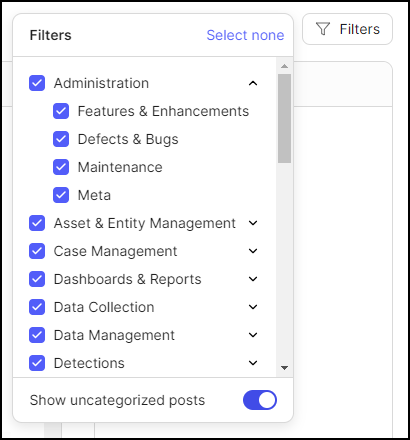This screenshot has width=410, height=440.
Task: Click the funnel icon on Filters button
Action: coord(323,29)
